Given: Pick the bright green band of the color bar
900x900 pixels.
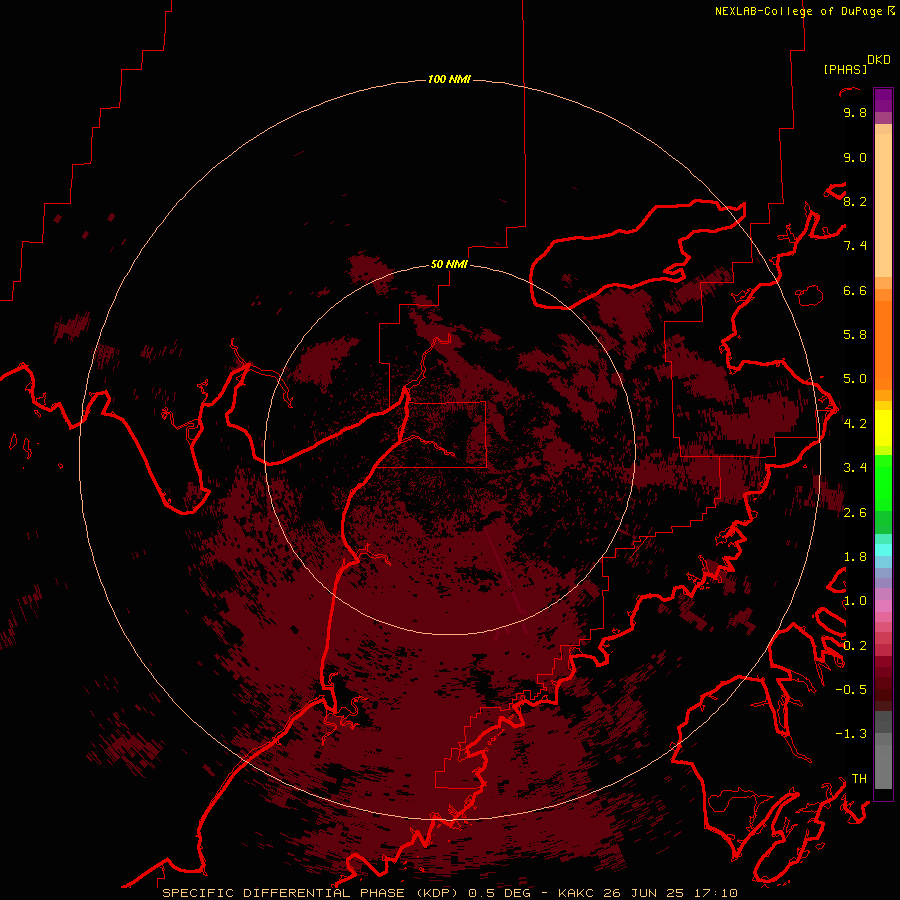Looking at the screenshot, I should 883,483.
